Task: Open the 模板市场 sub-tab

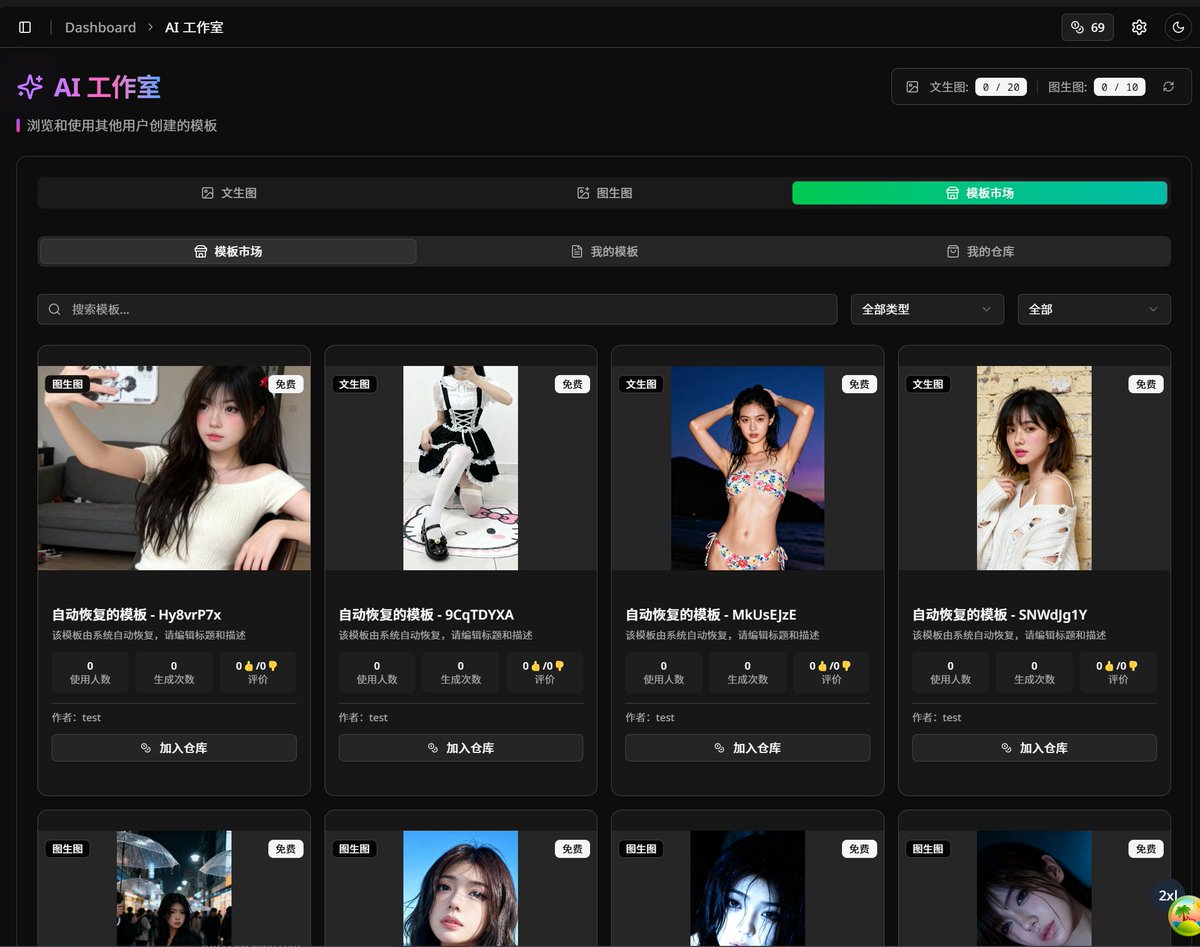Action: pyautogui.click(x=228, y=251)
